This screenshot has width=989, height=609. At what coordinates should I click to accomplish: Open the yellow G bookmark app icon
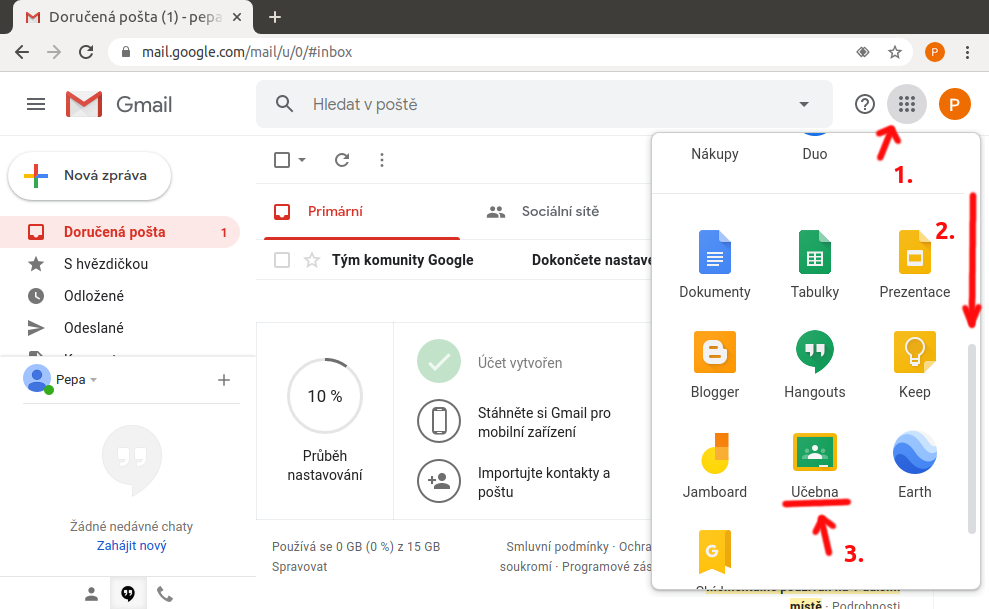tap(714, 552)
